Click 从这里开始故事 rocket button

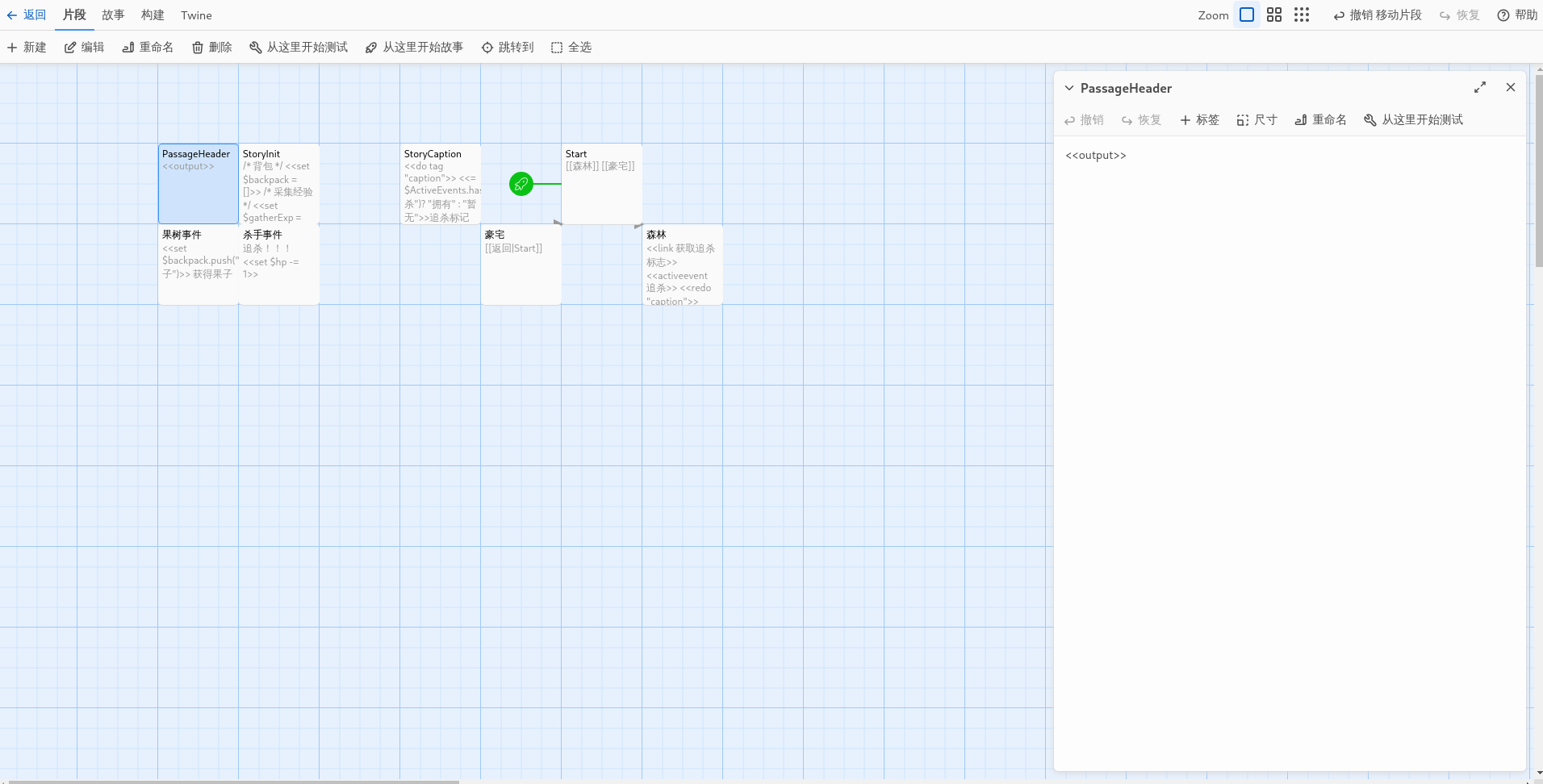pyautogui.click(x=414, y=47)
